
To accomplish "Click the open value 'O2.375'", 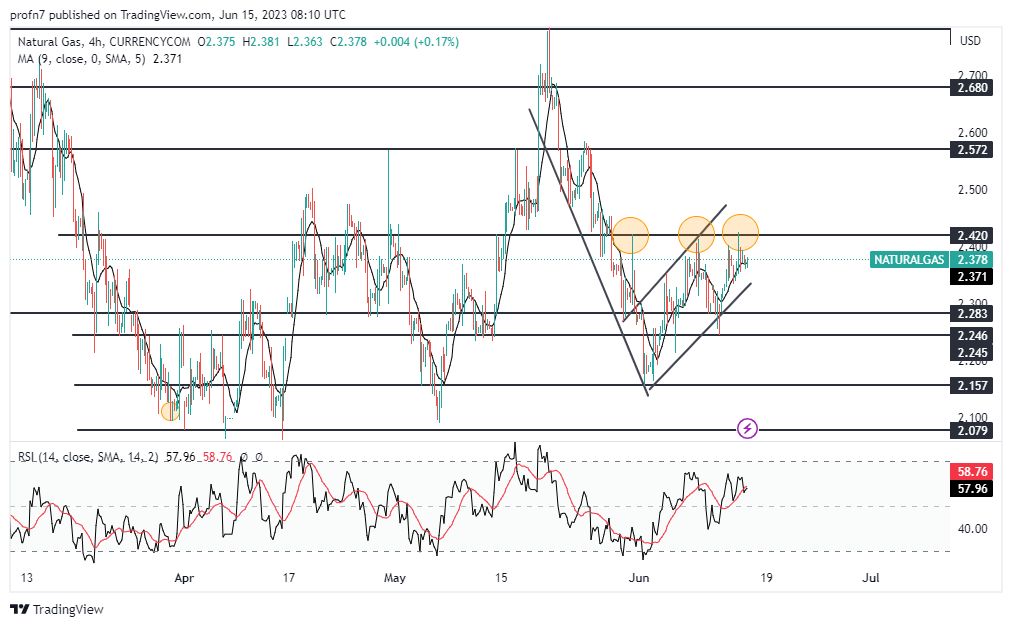I will pyautogui.click(x=216, y=42).
